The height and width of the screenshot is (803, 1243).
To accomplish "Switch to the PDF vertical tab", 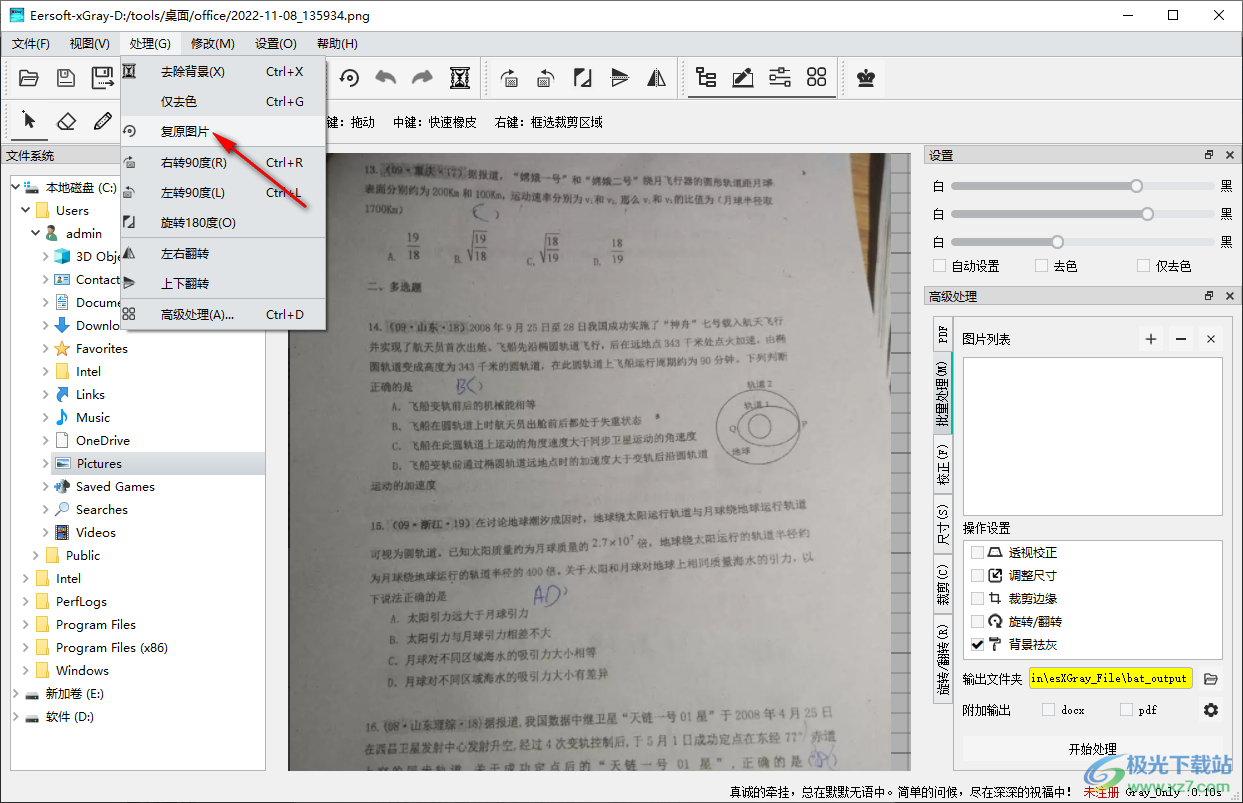I will click(942, 334).
